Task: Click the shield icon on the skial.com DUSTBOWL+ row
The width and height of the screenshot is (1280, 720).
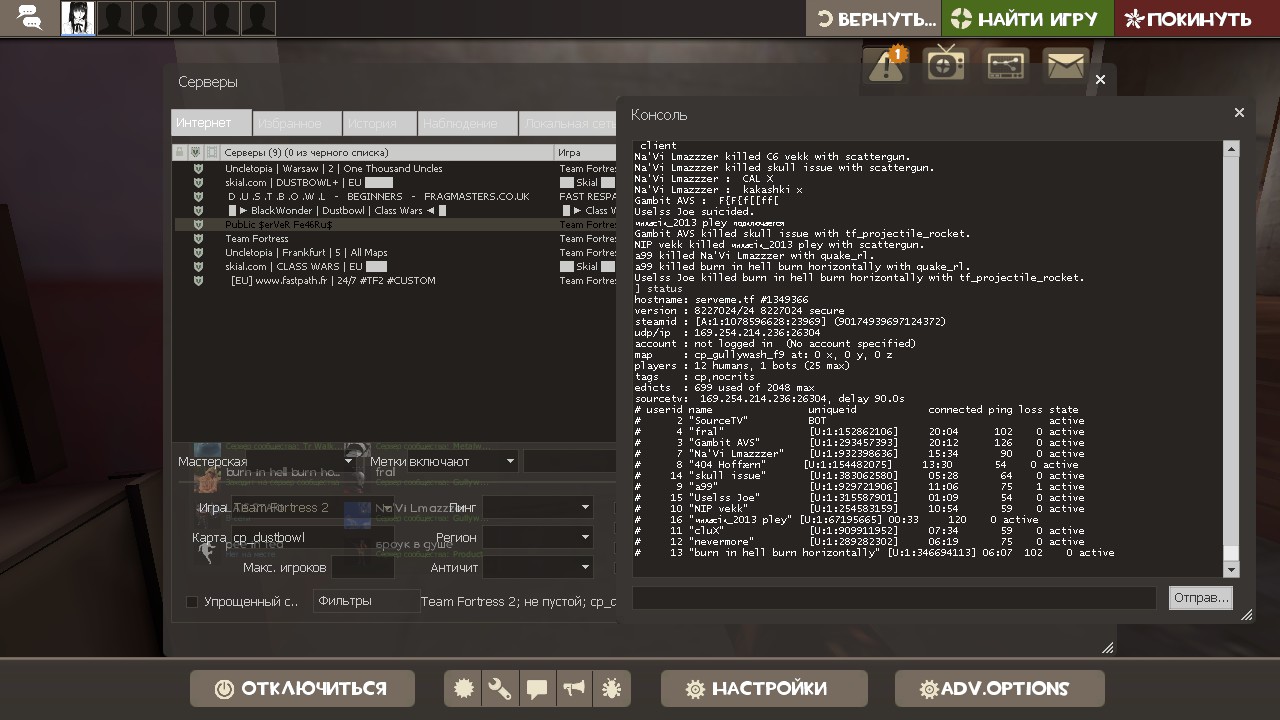Action: point(198,183)
